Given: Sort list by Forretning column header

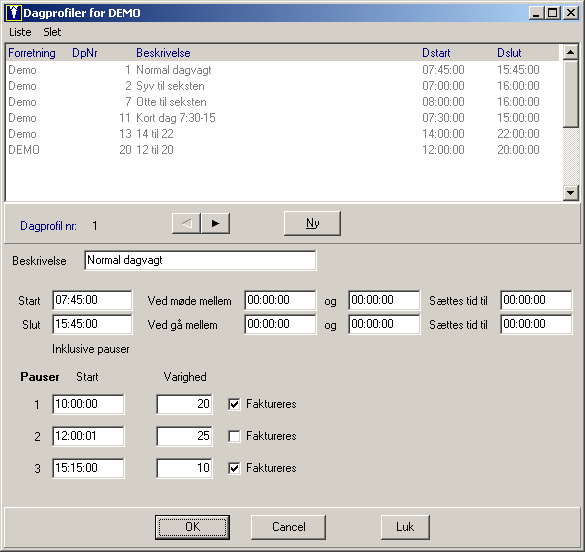Looking at the screenshot, I should click(32, 53).
